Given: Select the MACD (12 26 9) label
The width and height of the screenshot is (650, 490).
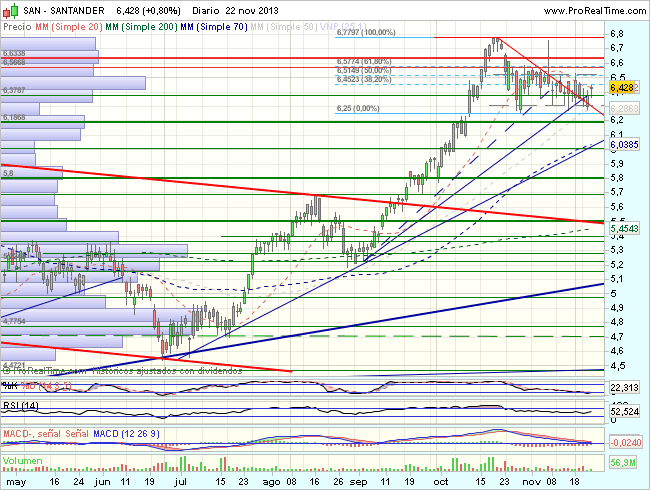Looking at the screenshot, I should pyautogui.click(x=126, y=434).
